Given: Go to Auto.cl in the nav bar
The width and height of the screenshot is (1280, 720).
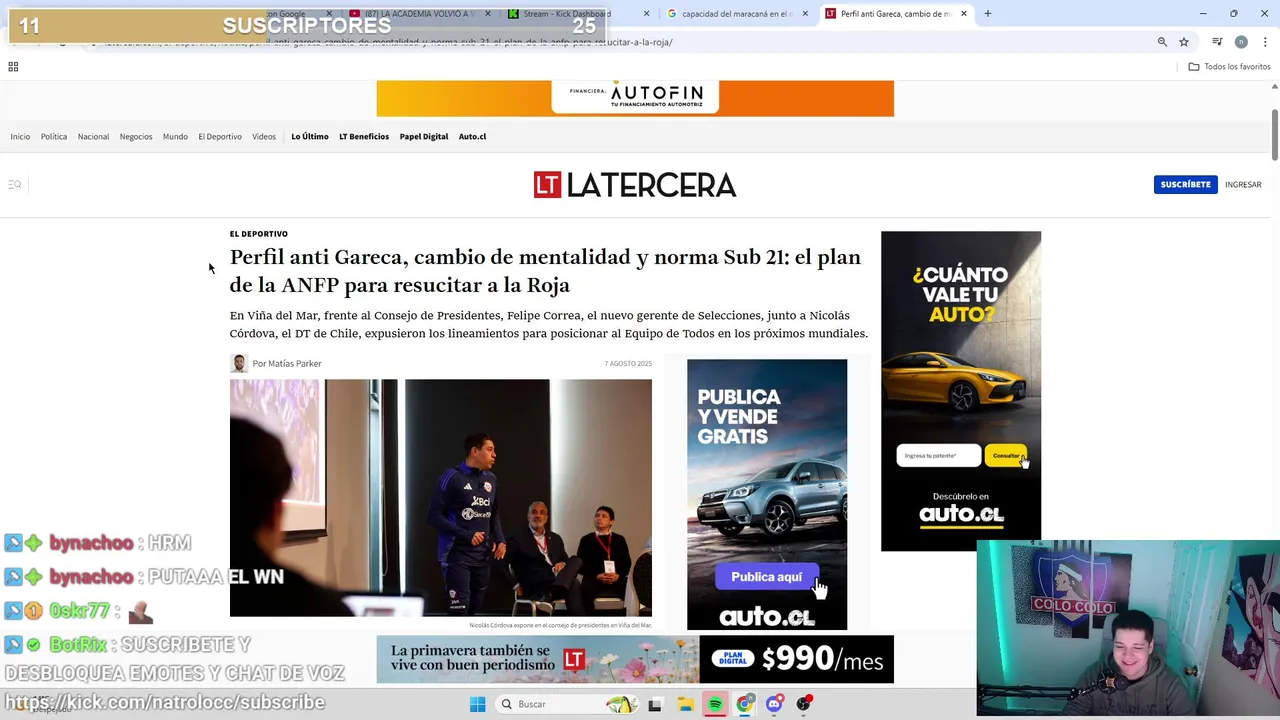Looking at the screenshot, I should pos(472,137).
